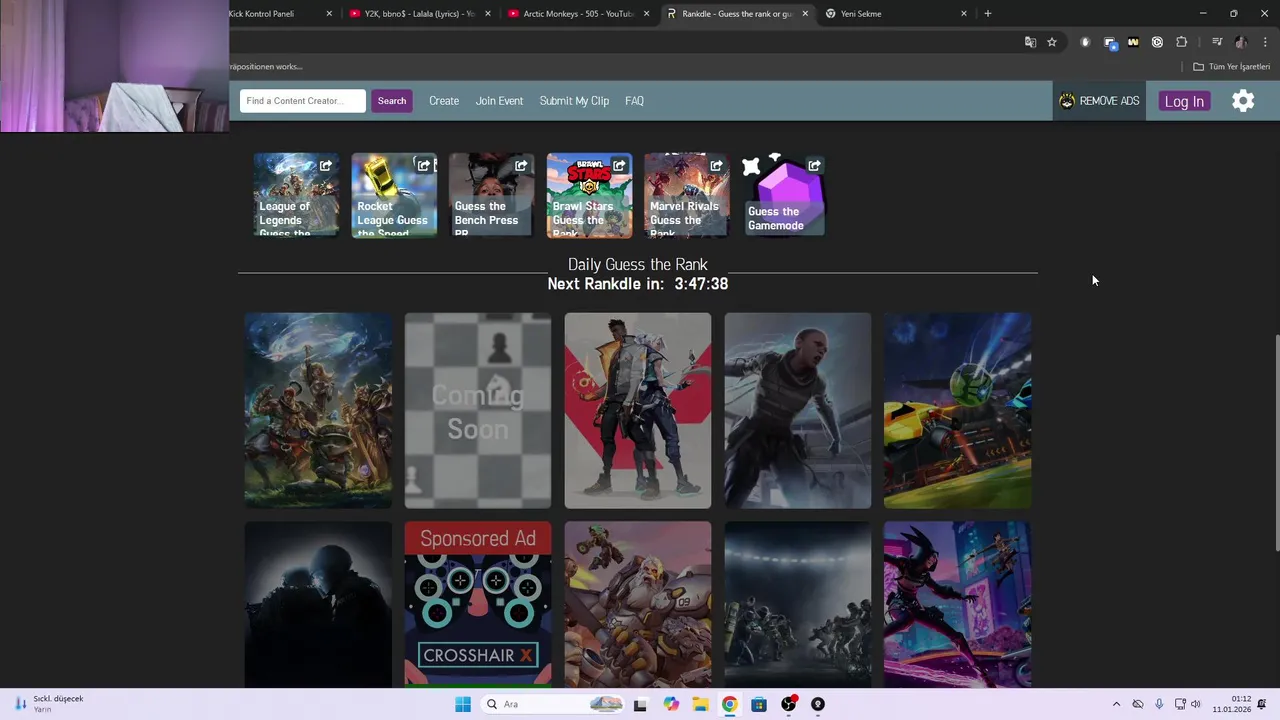
Task: Click the Log In button
Action: 1184,101
